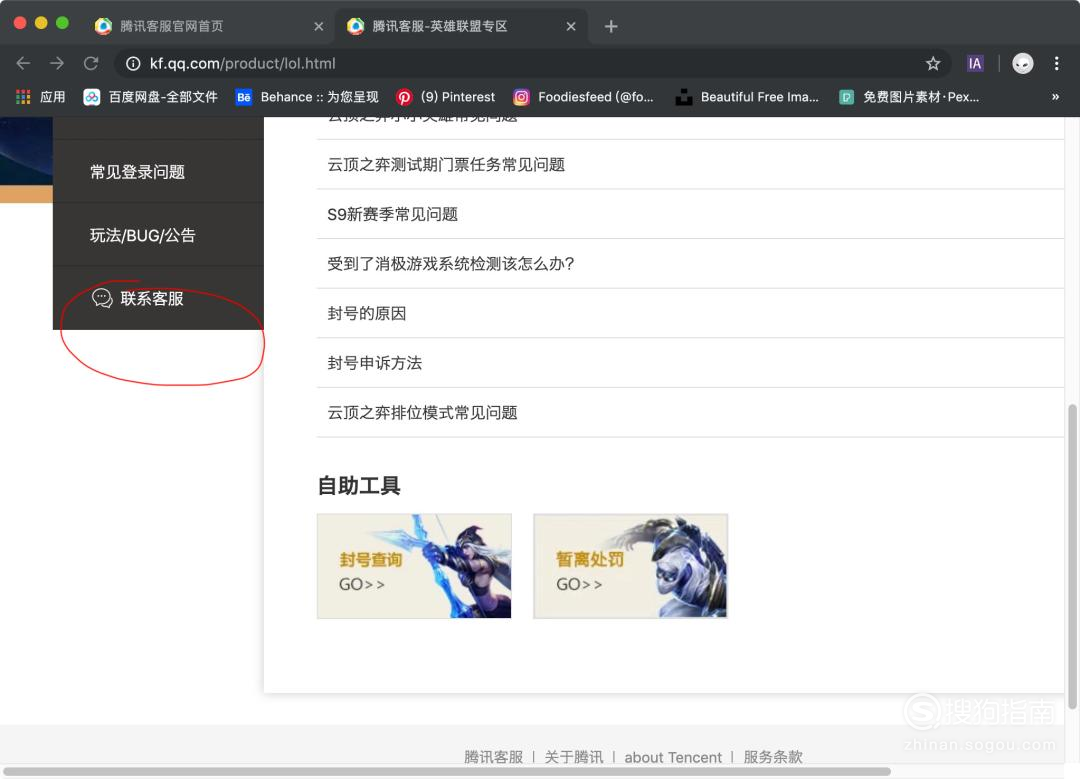Close the 腾讯客服-英雄联盟专区 tab
This screenshot has width=1080, height=779.
click(x=571, y=26)
